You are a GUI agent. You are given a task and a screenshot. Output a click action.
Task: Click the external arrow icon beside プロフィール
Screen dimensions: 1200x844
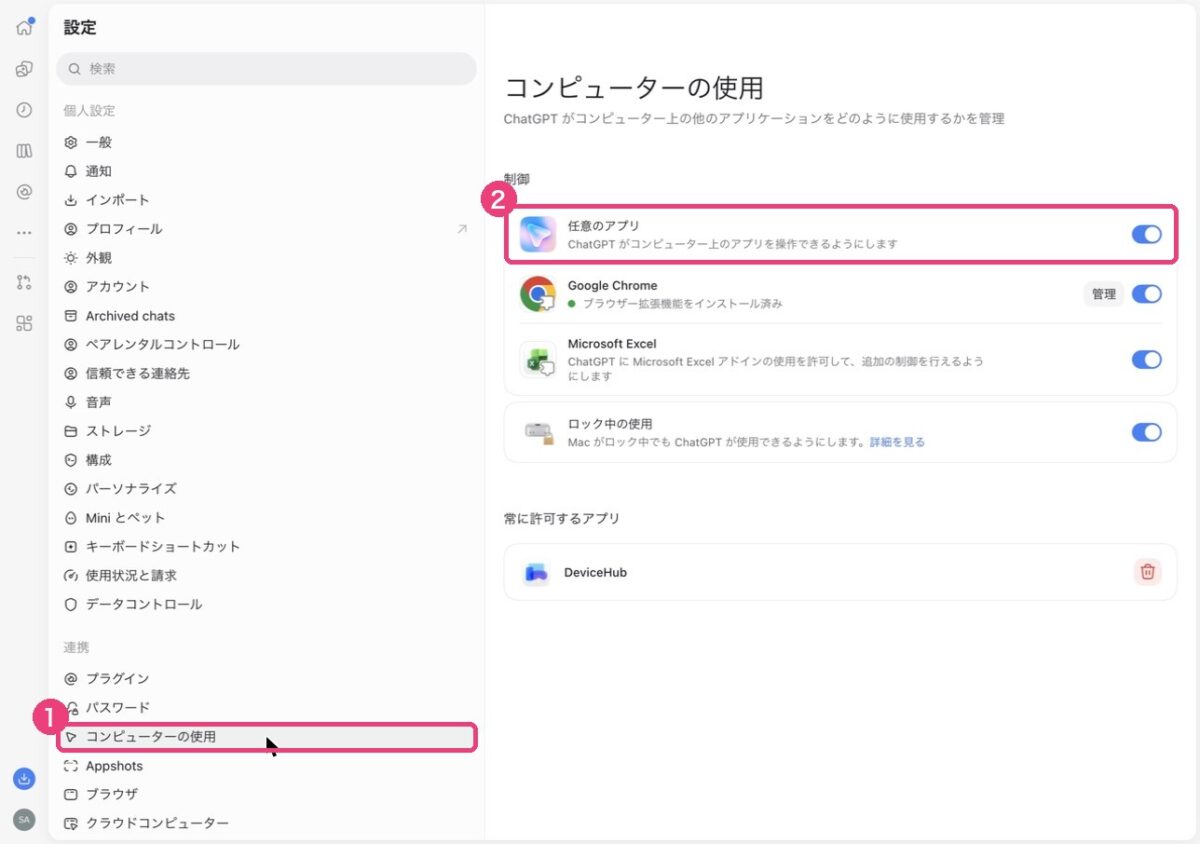462,229
